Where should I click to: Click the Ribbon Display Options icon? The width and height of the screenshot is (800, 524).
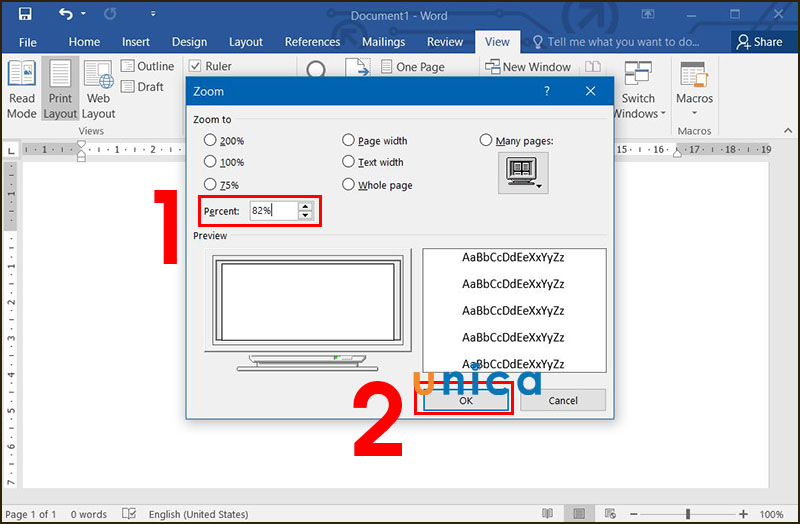[647, 14]
